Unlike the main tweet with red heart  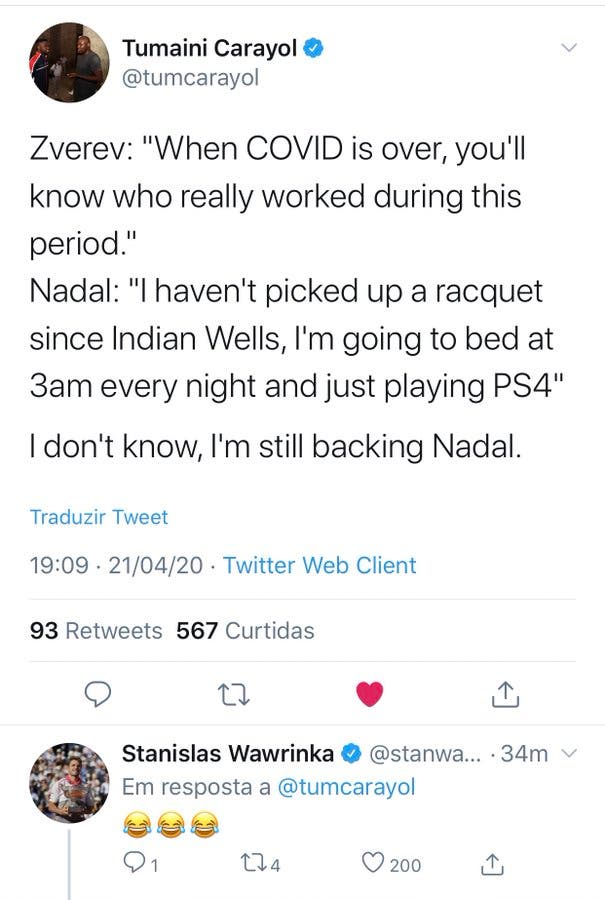click(x=370, y=692)
